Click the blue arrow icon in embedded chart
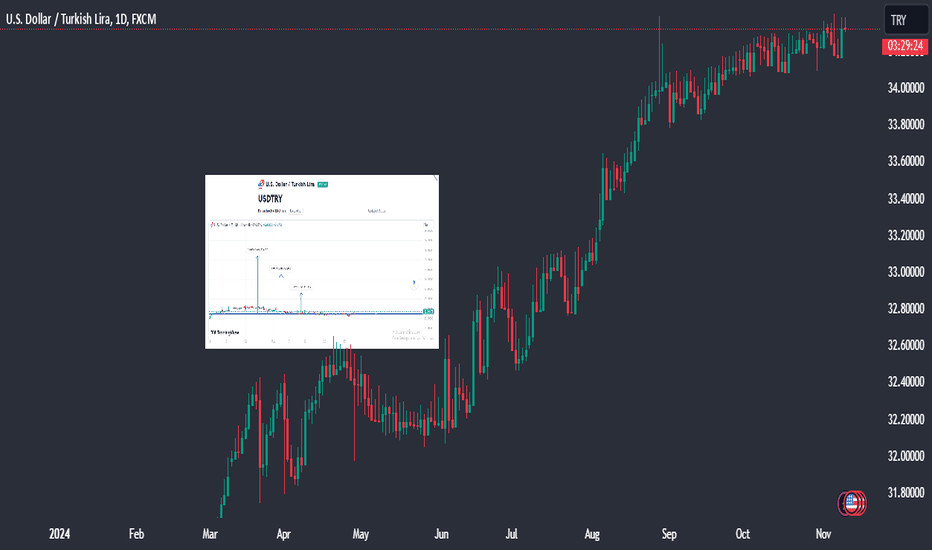 (413, 282)
